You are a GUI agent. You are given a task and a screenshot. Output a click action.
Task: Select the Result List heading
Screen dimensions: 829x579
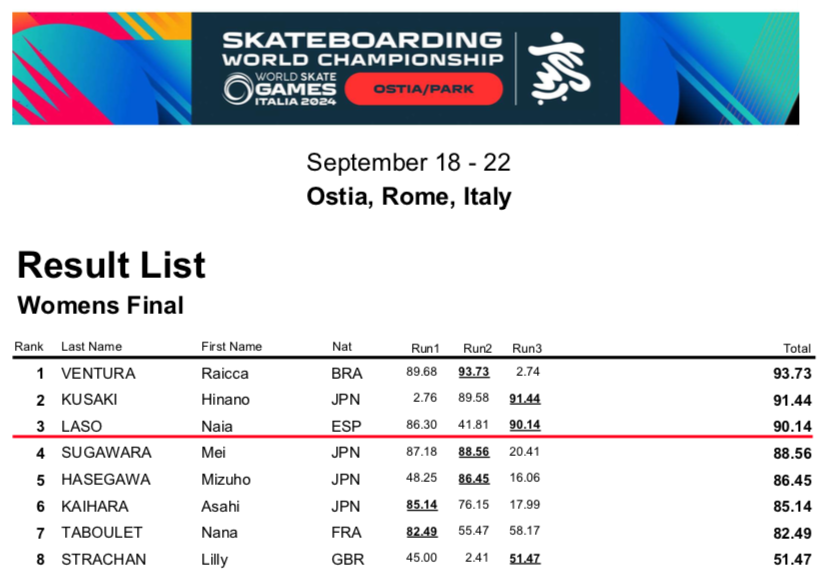[112, 265]
